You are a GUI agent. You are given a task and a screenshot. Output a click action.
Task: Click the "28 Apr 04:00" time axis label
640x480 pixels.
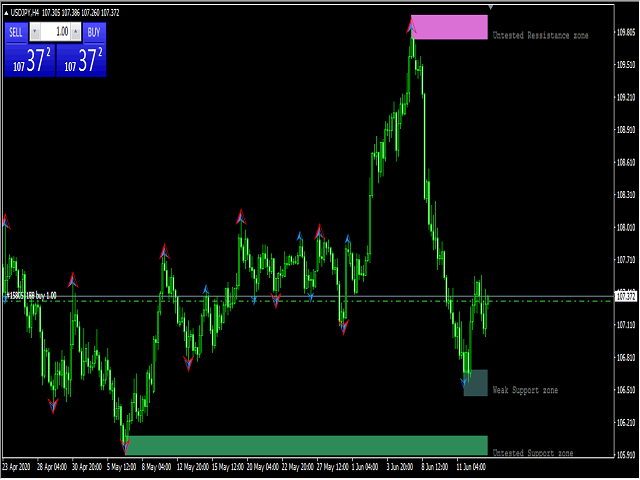[x=52, y=467]
